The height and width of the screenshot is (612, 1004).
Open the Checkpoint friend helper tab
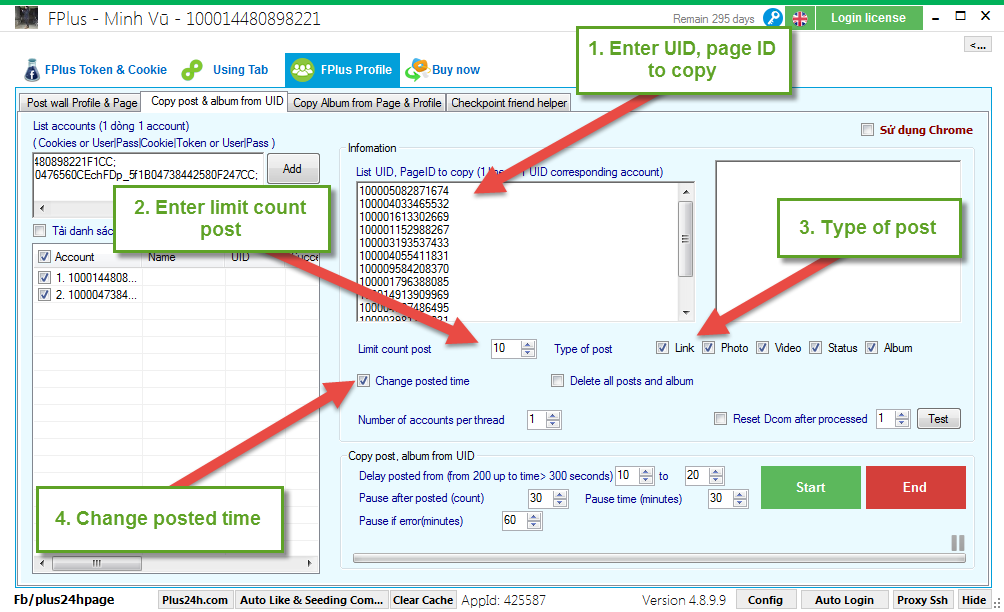pyautogui.click(x=509, y=102)
